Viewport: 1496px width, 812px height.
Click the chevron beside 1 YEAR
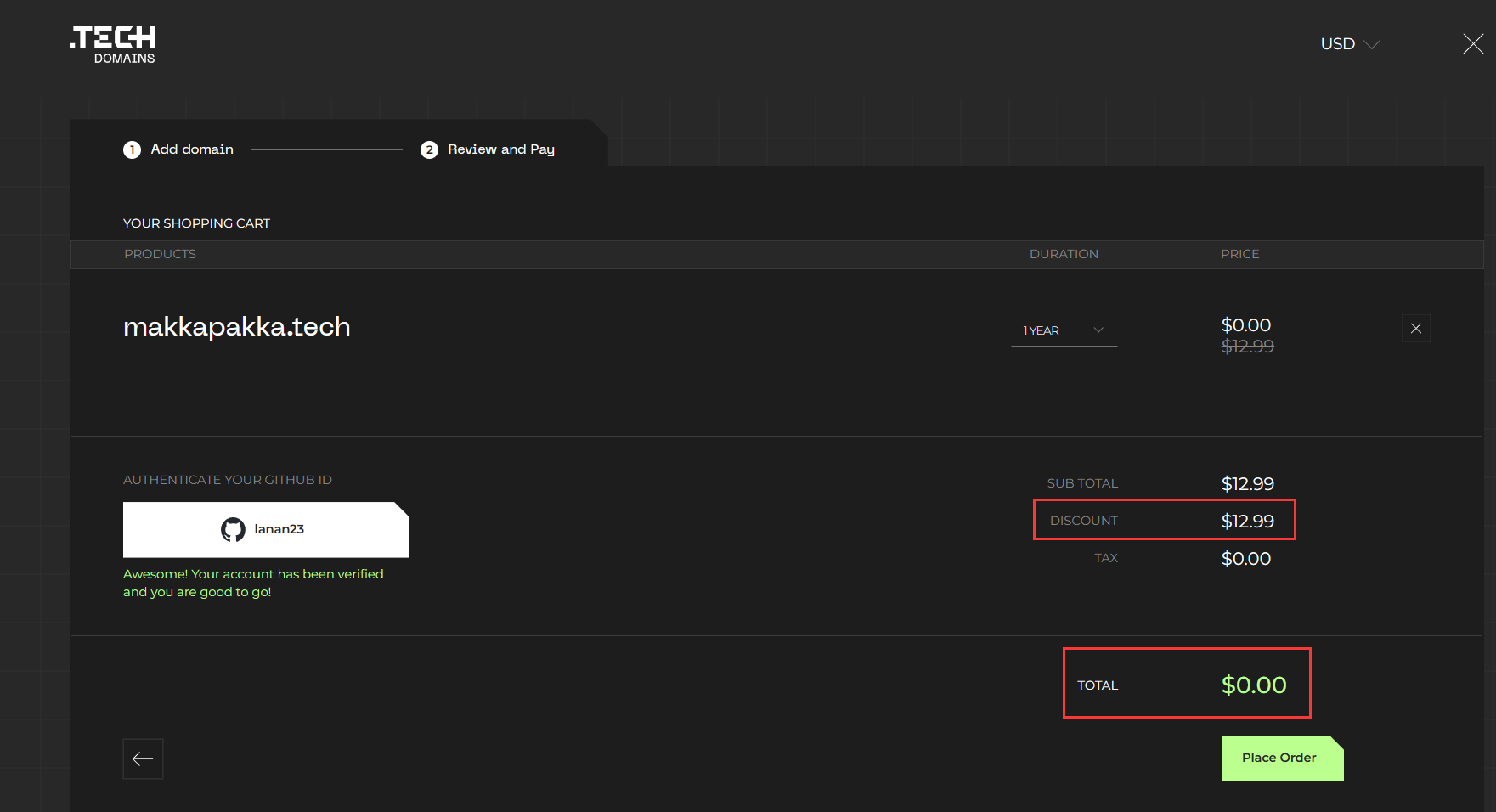[x=1098, y=330]
